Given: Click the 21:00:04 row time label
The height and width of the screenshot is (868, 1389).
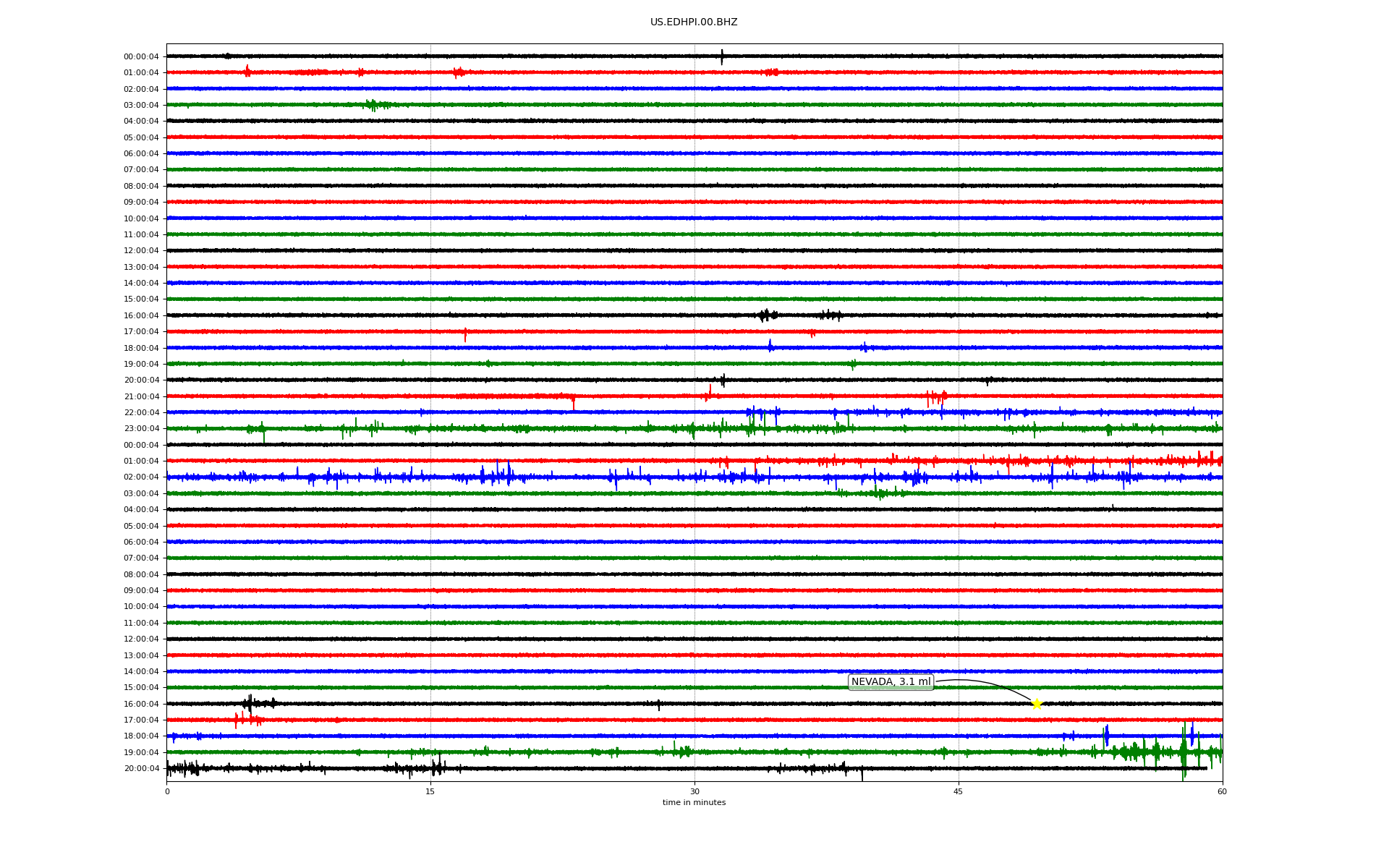Looking at the screenshot, I should pos(141,396).
